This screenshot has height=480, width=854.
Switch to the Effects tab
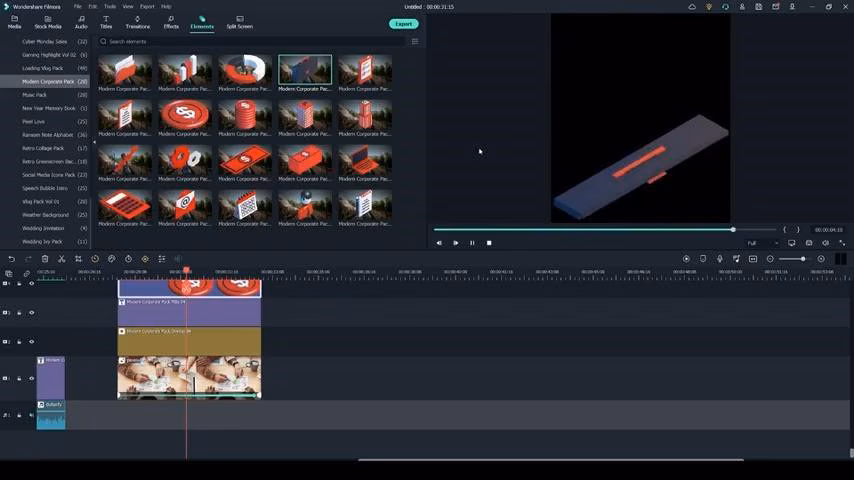[171, 22]
